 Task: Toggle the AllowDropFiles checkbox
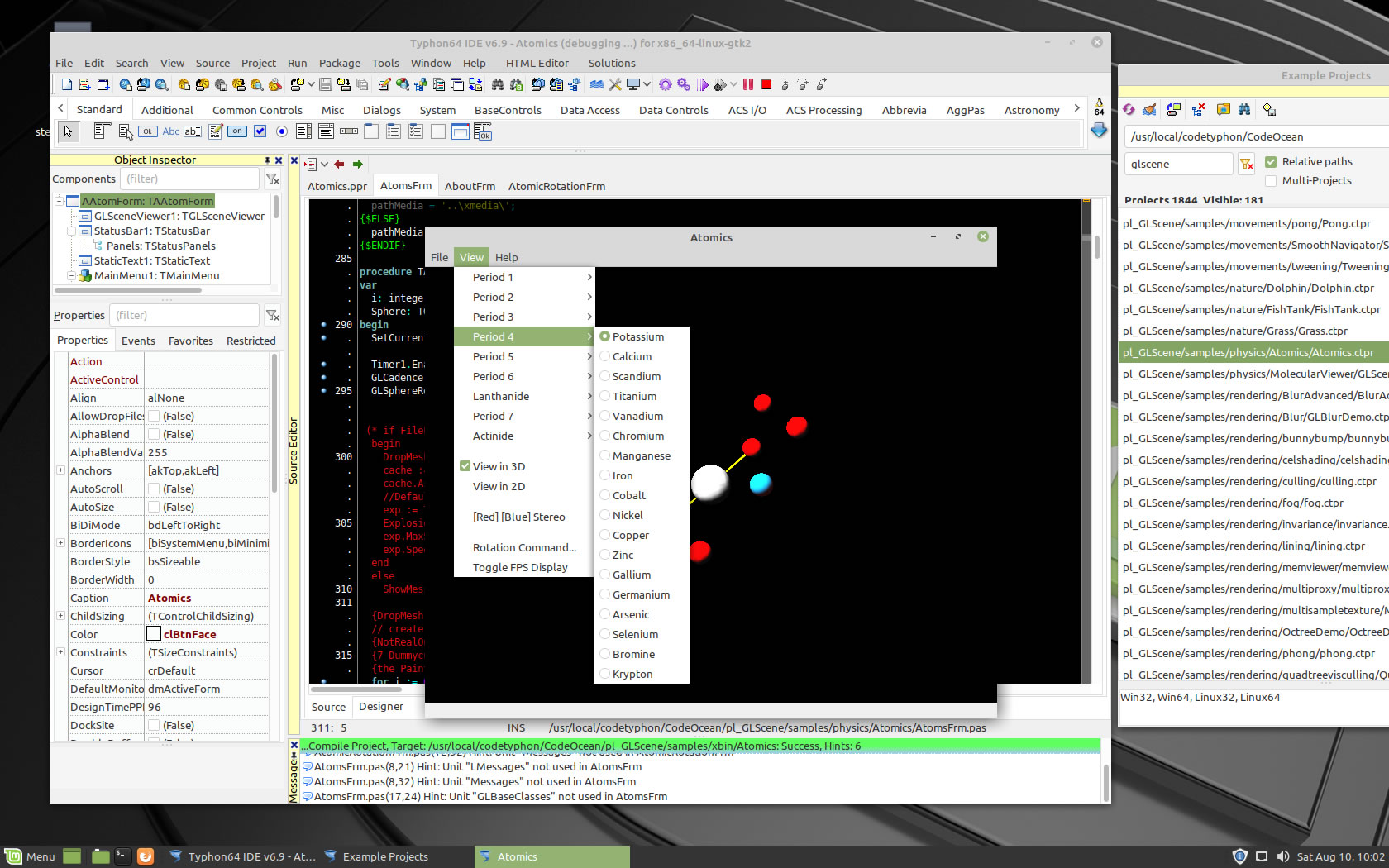(154, 416)
